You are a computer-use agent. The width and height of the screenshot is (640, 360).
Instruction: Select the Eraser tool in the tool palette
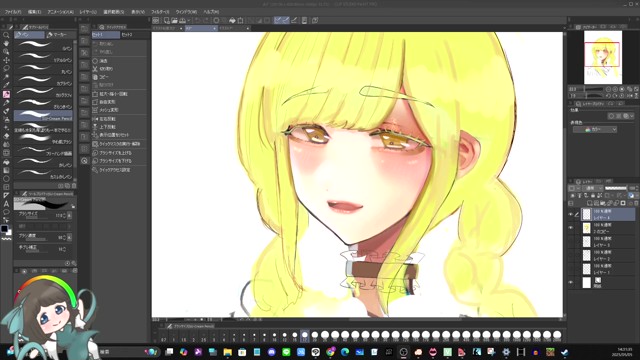(x=6, y=136)
